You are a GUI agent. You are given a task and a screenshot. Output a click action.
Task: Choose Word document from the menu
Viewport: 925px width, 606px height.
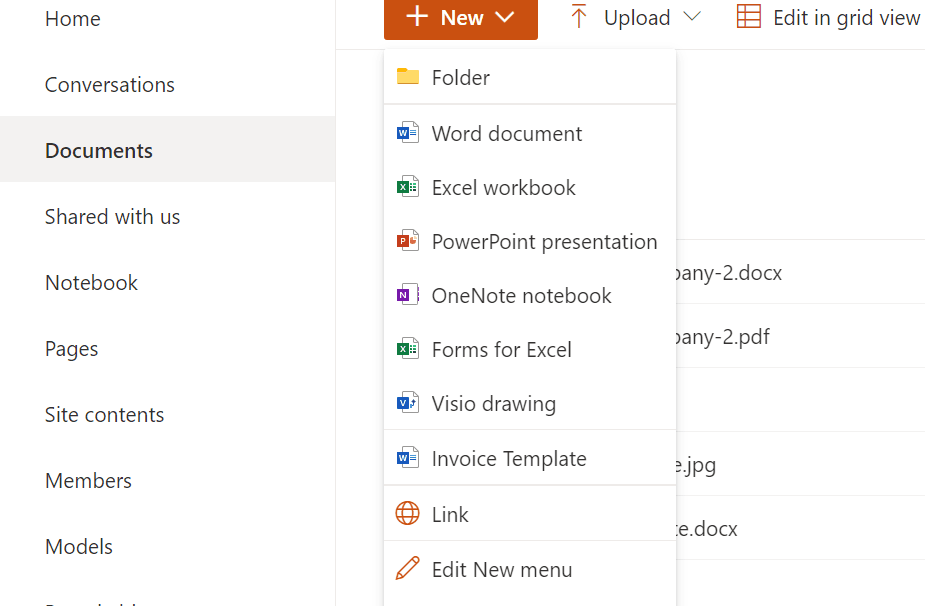click(x=530, y=133)
